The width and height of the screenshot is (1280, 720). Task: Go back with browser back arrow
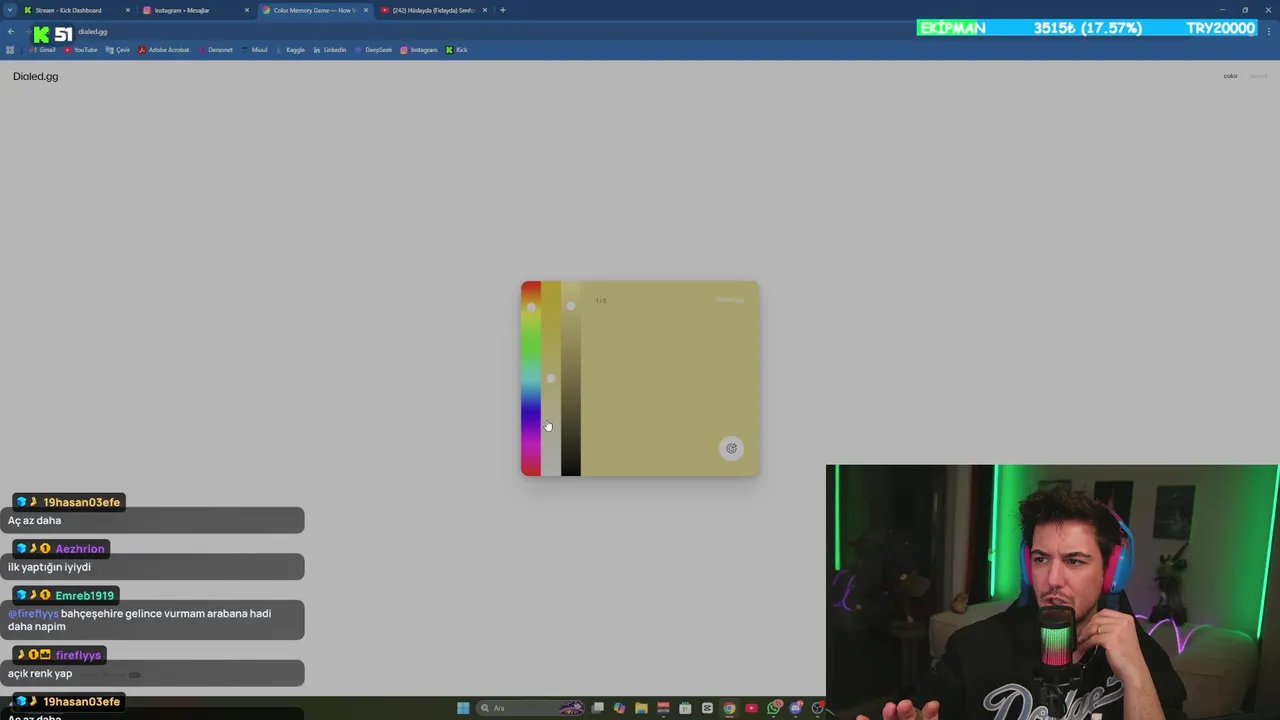coord(11,31)
